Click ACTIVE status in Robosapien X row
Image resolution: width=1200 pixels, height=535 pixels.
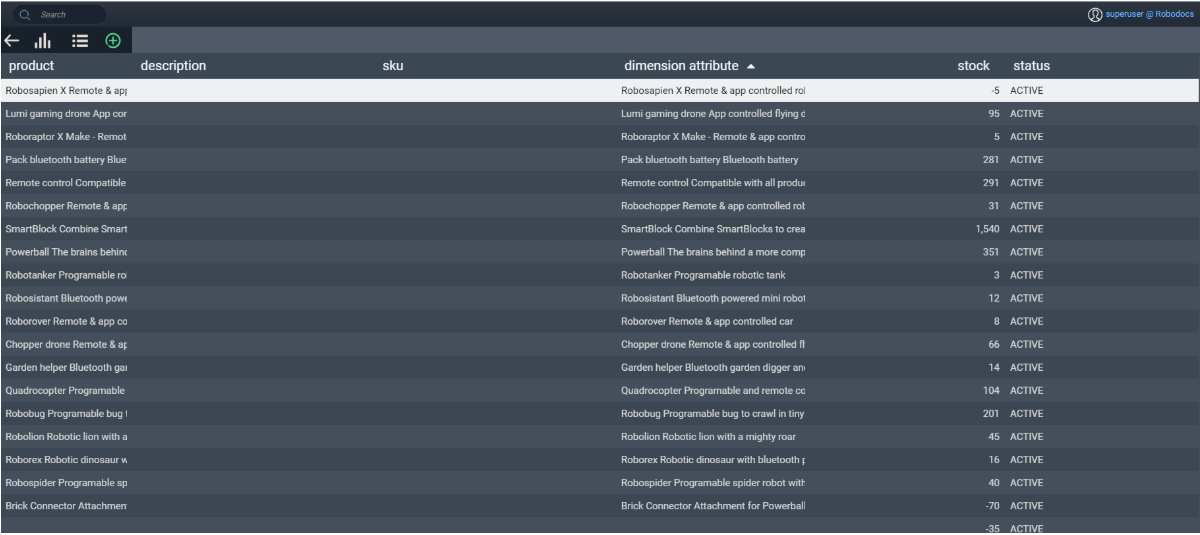[x=1026, y=90]
